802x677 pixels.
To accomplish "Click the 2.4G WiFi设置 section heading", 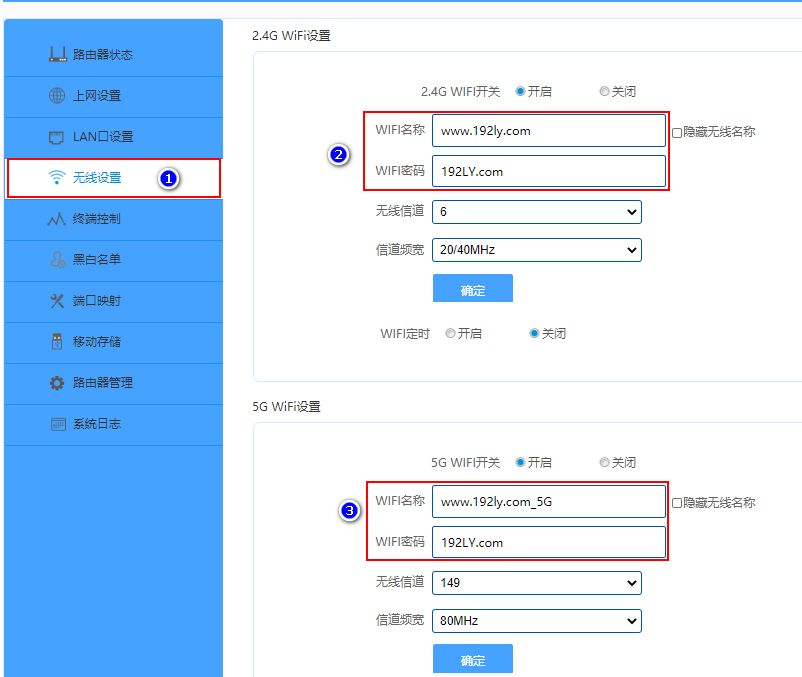I will click(291, 36).
